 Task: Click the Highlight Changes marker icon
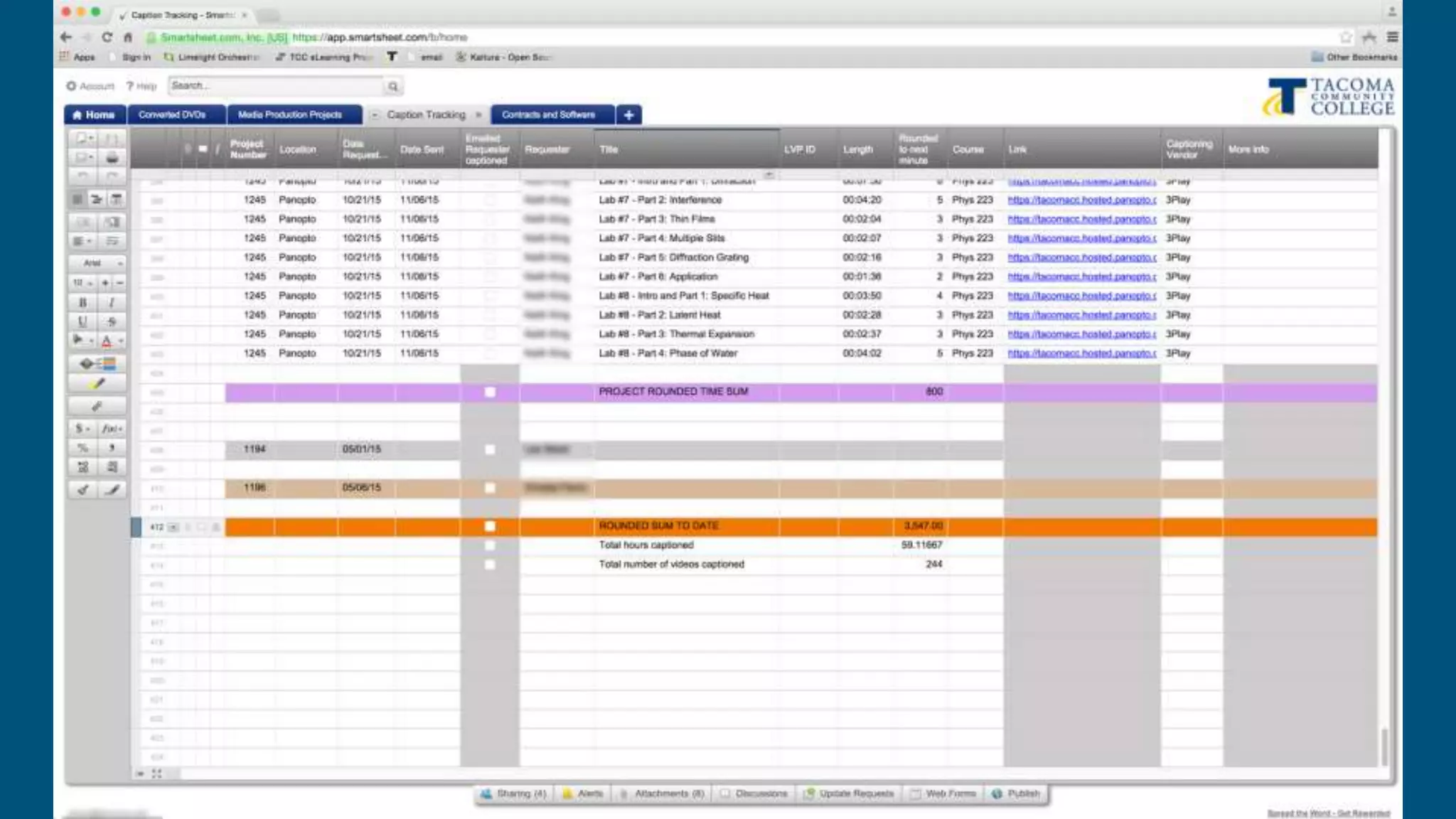97,384
